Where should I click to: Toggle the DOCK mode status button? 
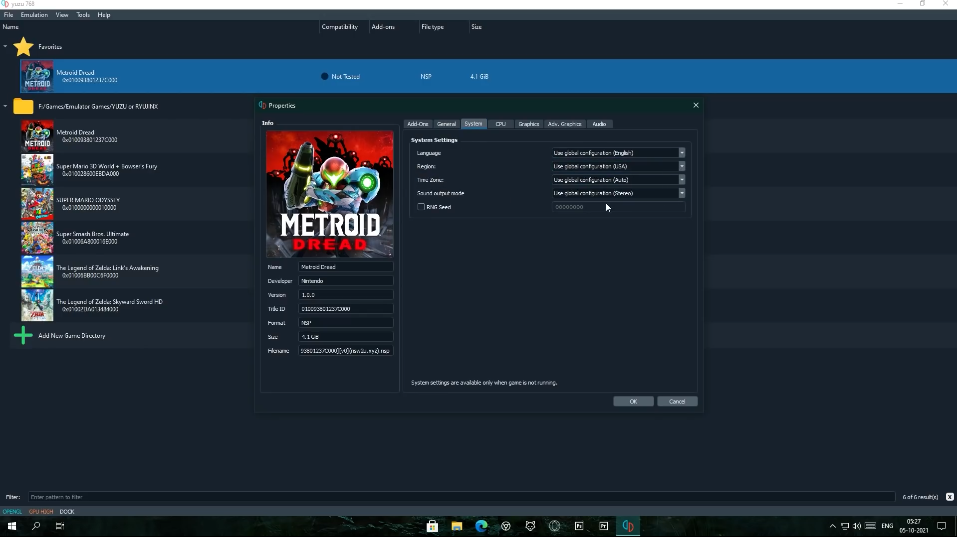point(67,511)
